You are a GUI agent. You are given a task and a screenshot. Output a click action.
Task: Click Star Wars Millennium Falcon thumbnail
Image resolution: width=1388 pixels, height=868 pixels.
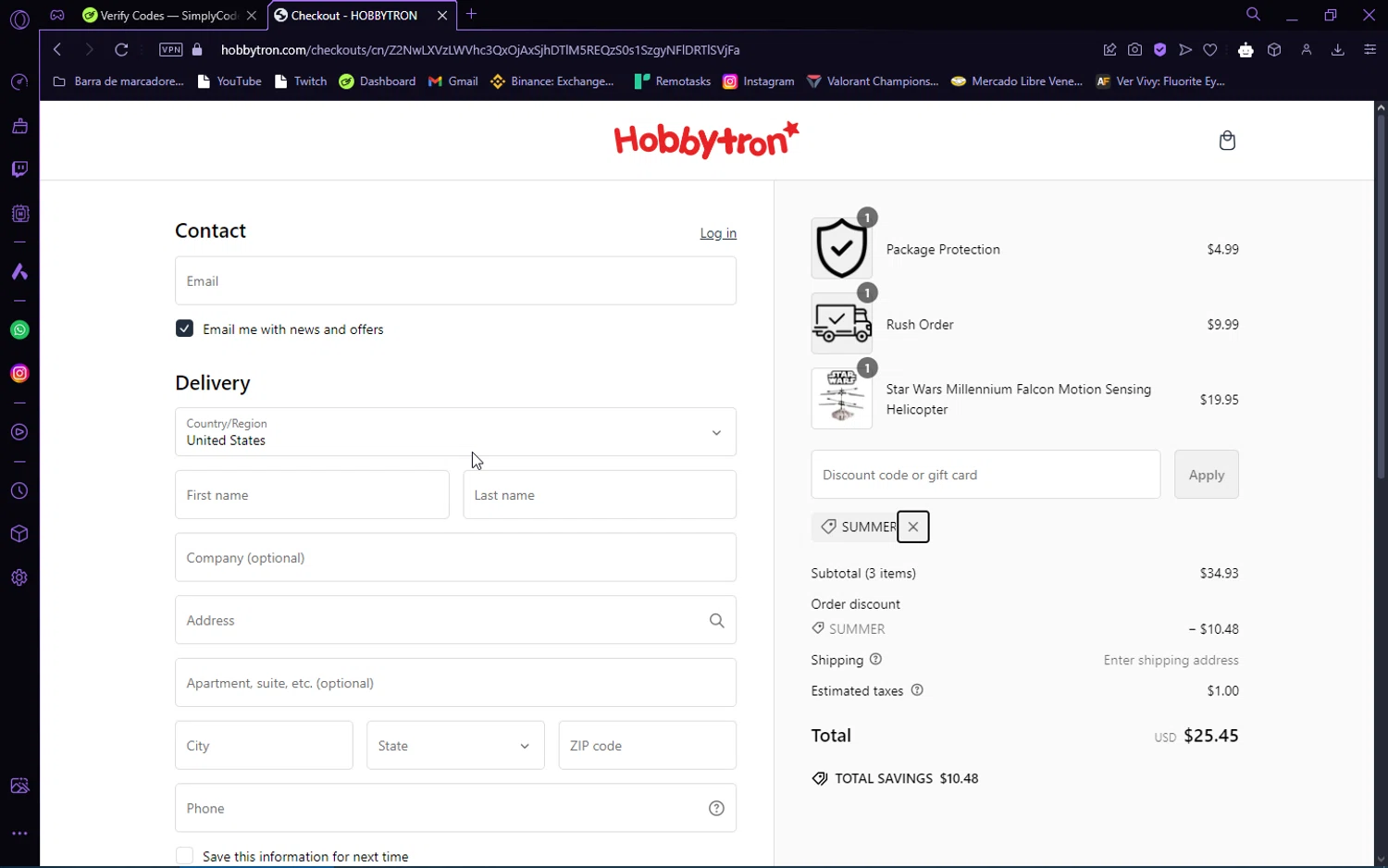click(841, 399)
